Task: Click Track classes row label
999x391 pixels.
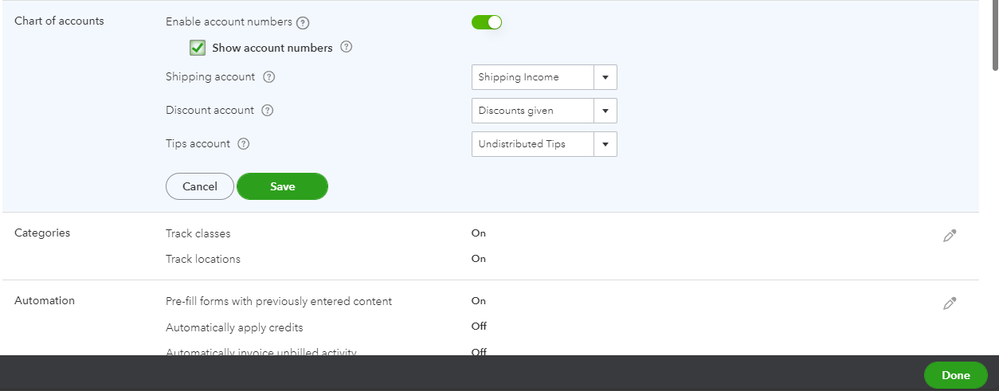Action: point(198,234)
